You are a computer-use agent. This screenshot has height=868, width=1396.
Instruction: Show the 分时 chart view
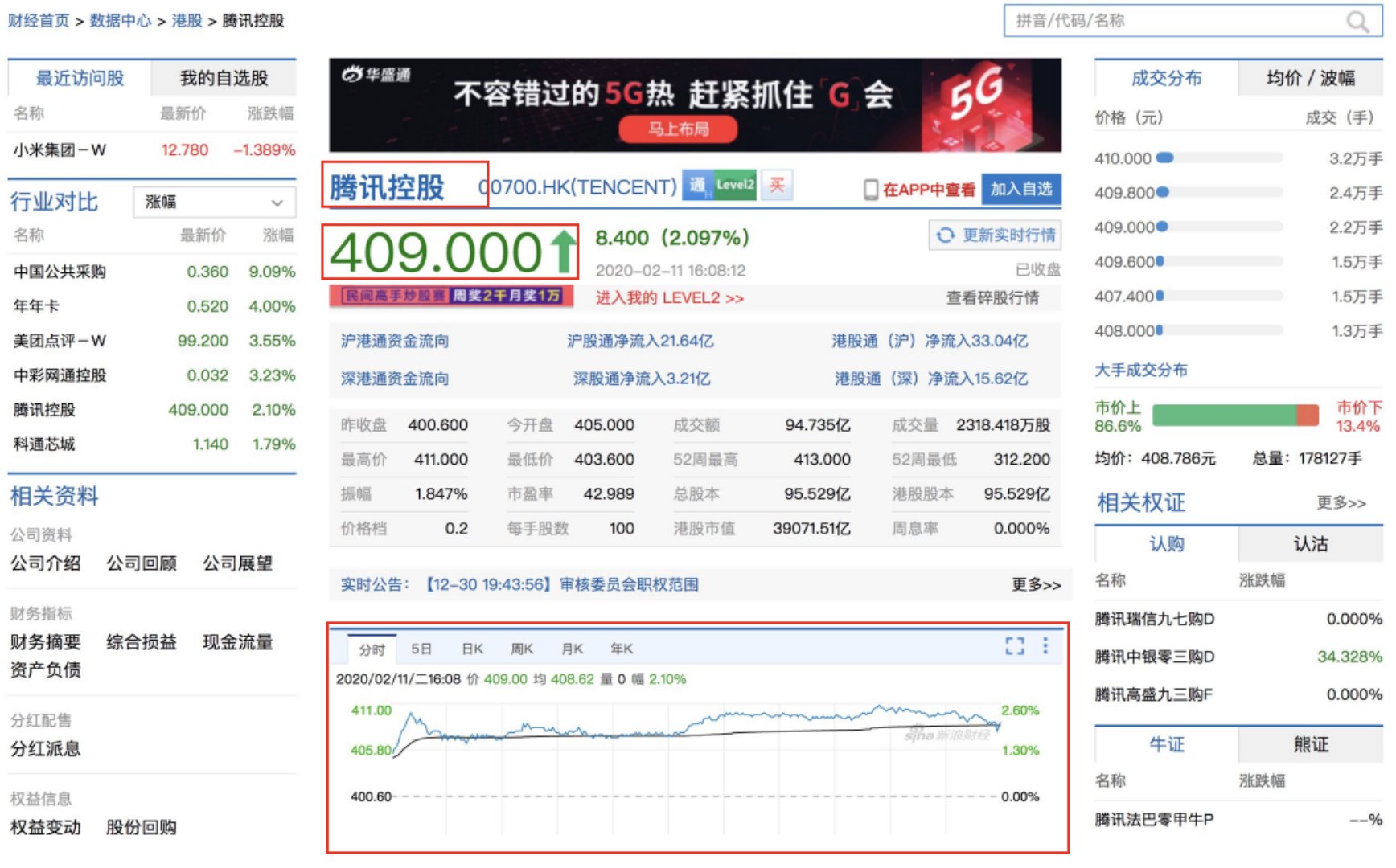(x=372, y=649)
